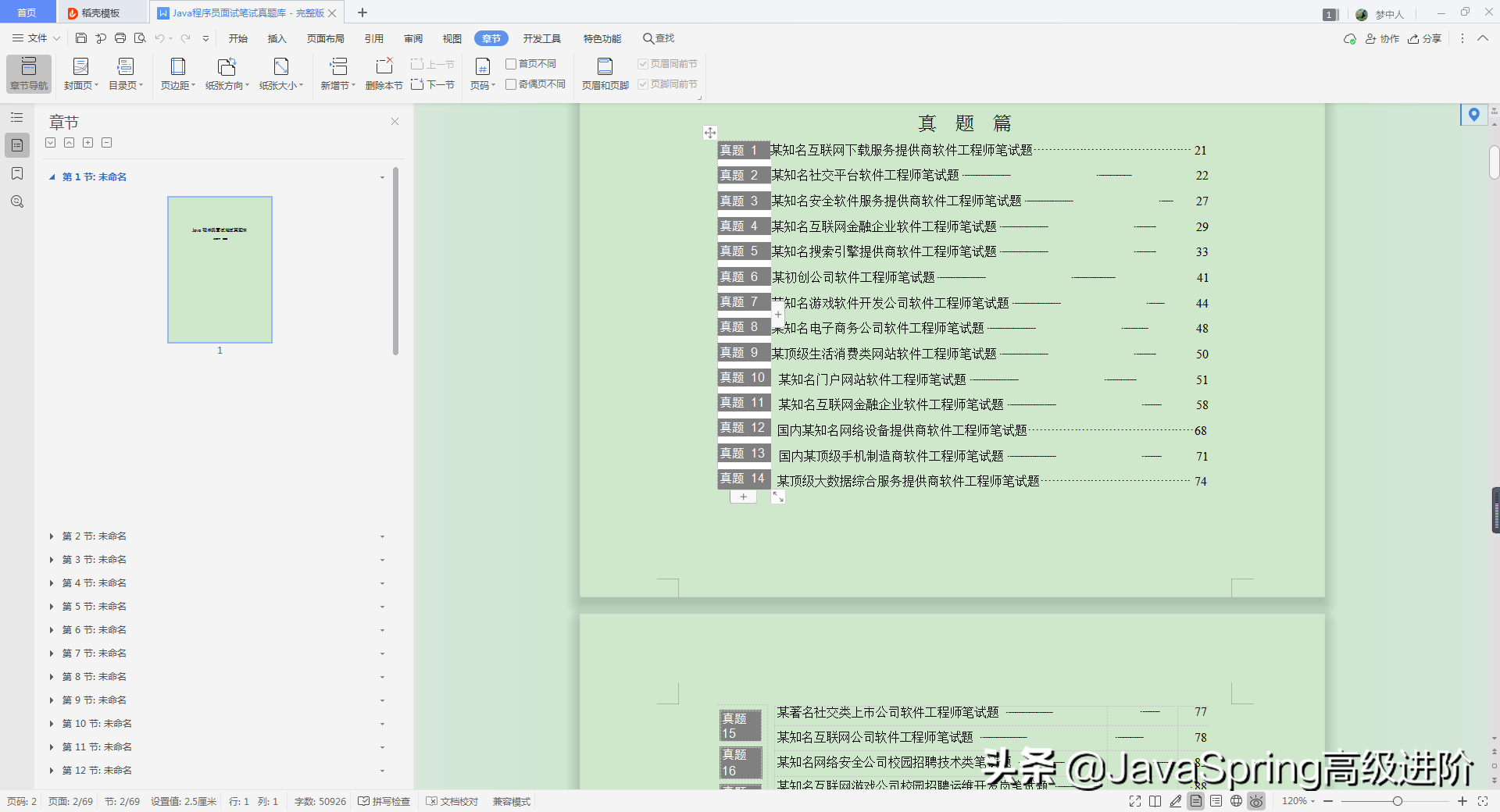Click the collapse-all minus box in 章节 panel
Viewport: 1500px width, 812px height.
click(107, 143)
